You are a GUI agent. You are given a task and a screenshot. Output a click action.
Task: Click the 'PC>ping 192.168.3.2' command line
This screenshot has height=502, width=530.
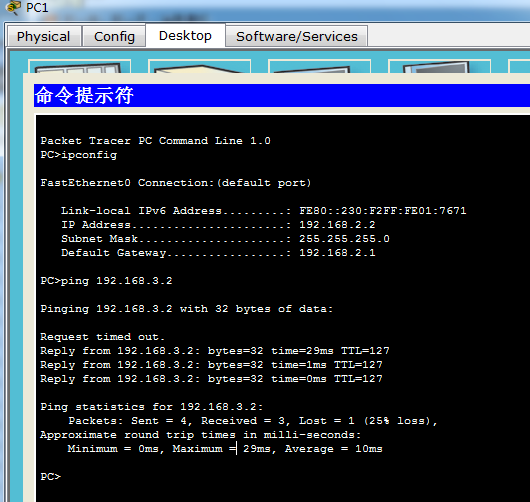(x=106, y=281)
